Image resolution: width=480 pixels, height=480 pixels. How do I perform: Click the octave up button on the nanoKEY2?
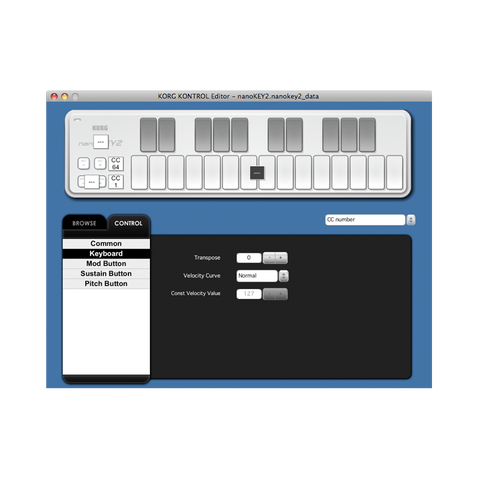coord(100,164)
